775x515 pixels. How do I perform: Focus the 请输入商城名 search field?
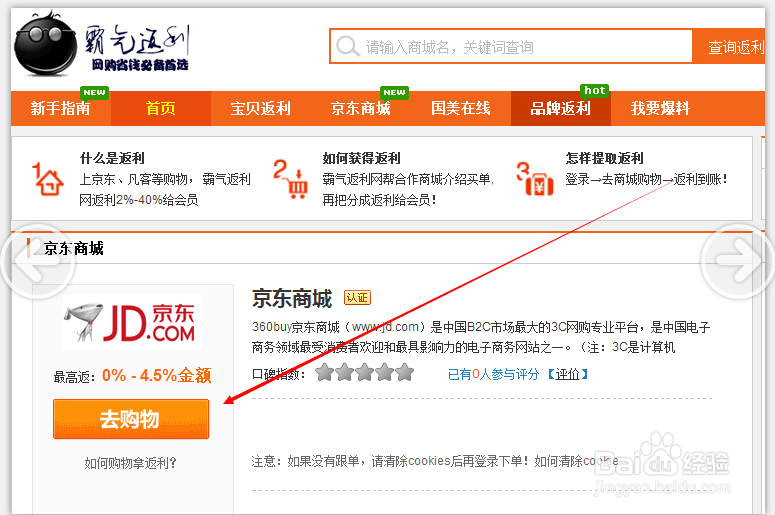pyautogui.click(x=511, y=46)
